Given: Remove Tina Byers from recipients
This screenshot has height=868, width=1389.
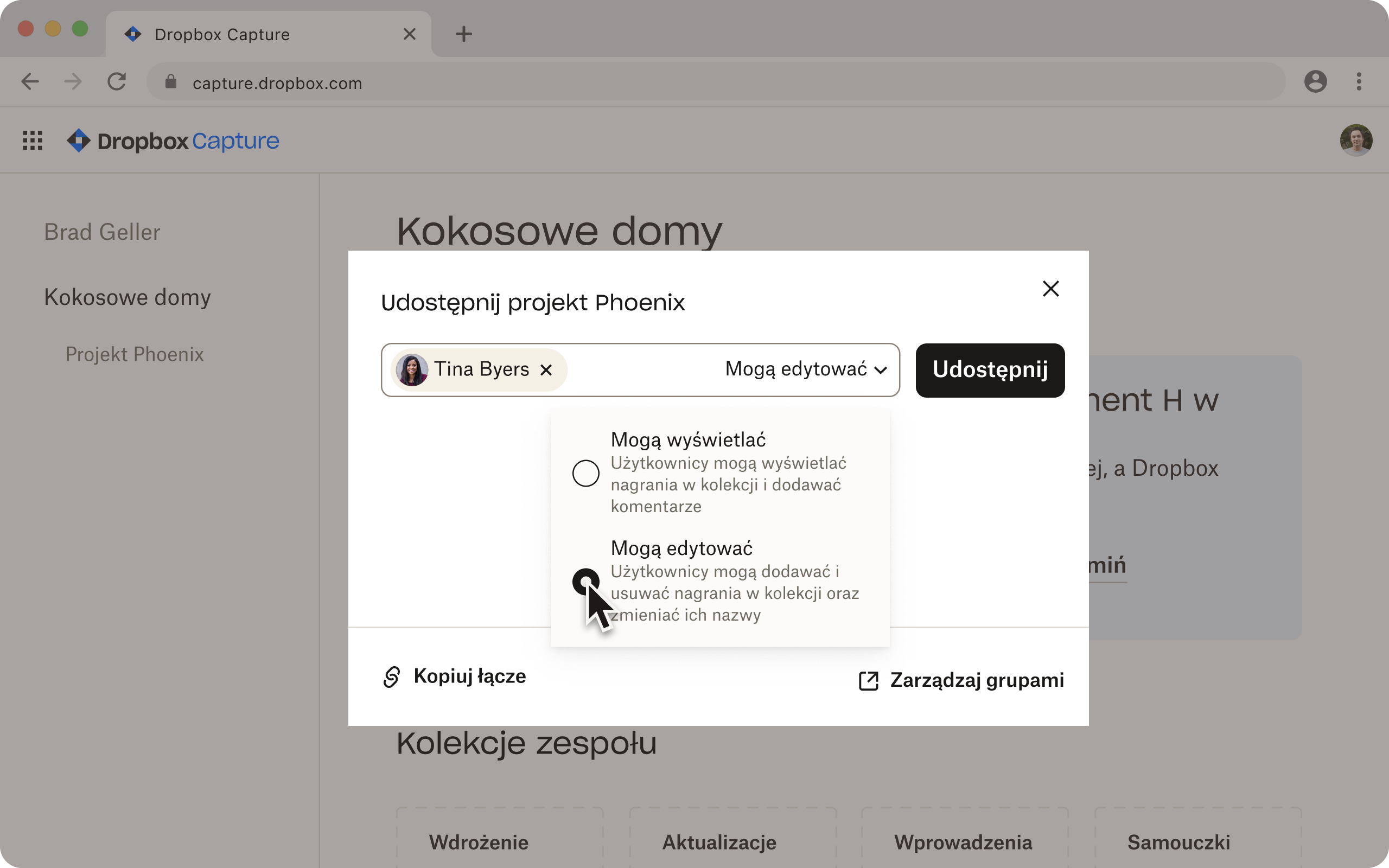Looking at the screenshot, I should tap(546, 369).
